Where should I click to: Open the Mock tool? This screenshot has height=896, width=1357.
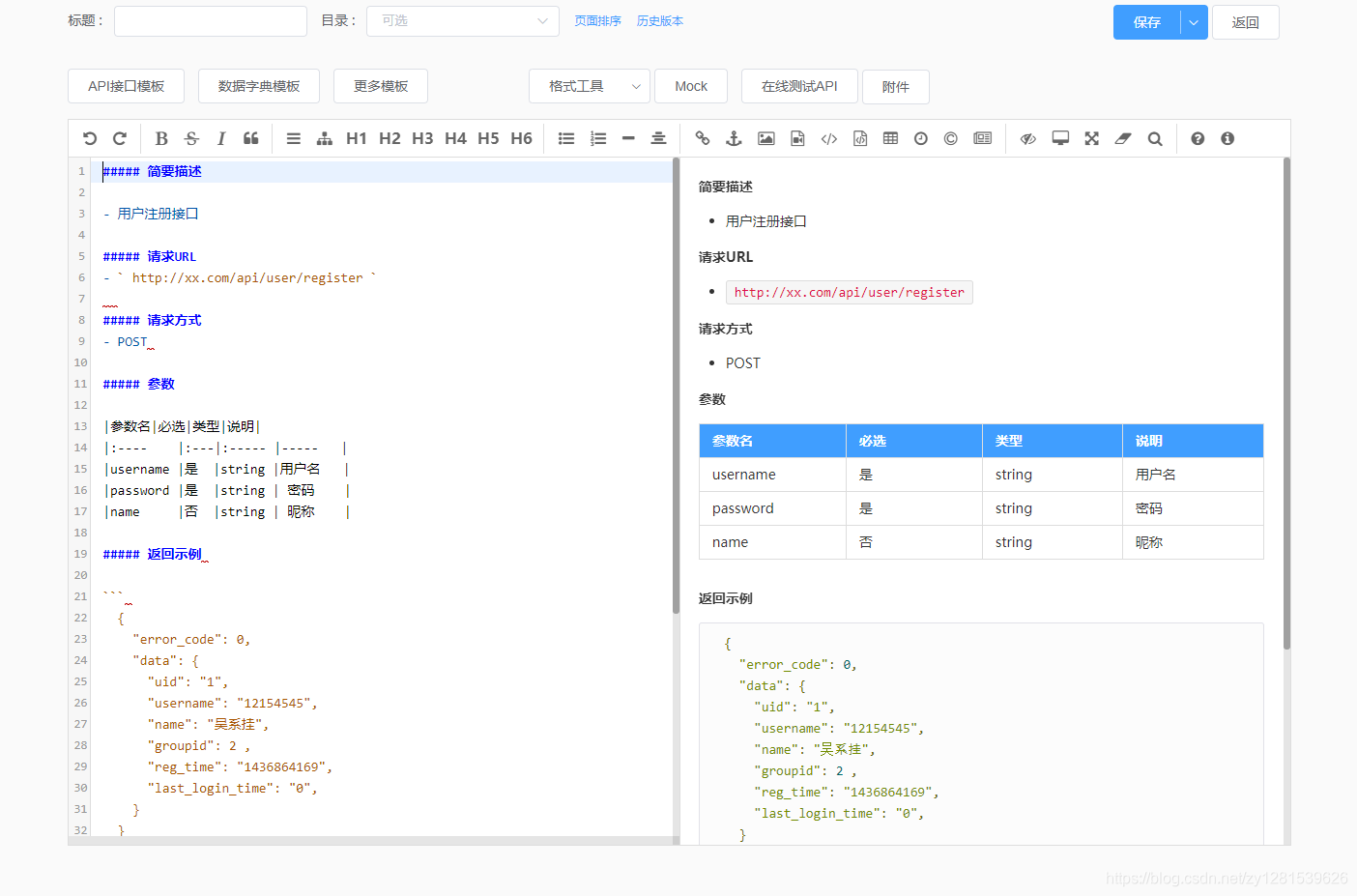point(691,86)
